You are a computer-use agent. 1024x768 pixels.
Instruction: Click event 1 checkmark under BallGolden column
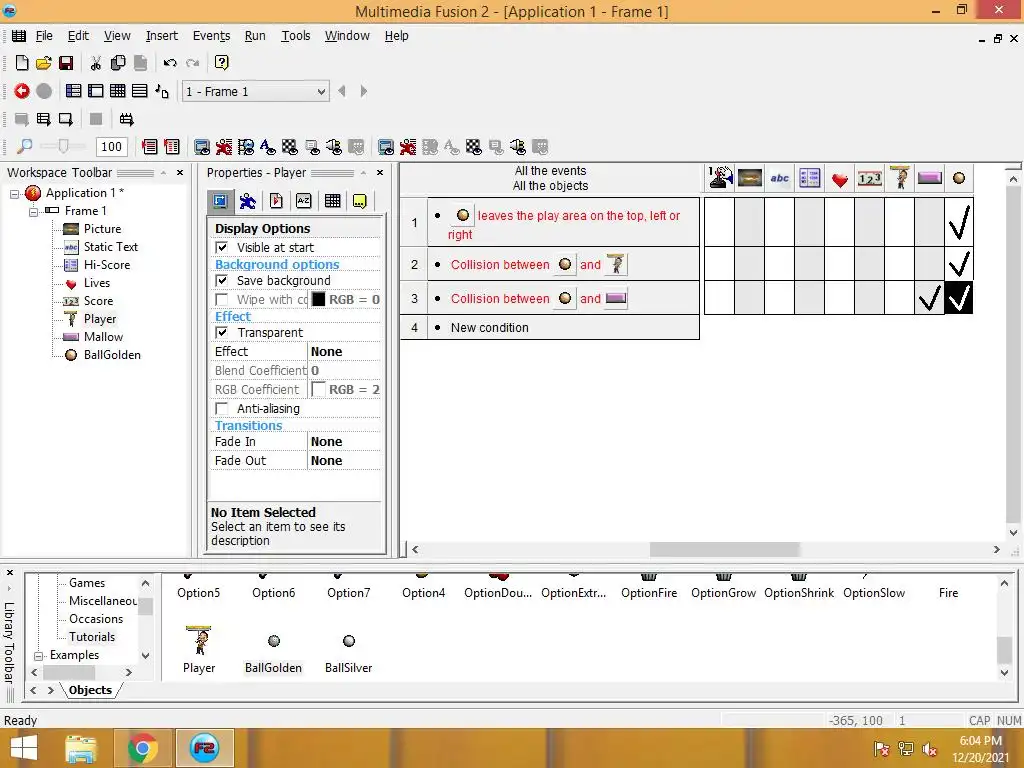click(x=959, y=222)
